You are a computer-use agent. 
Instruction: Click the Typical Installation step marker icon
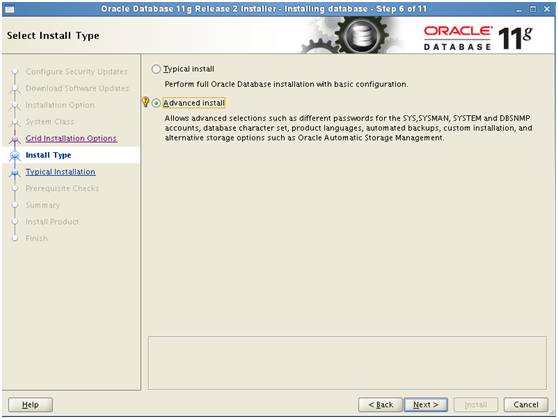point(15,172)
